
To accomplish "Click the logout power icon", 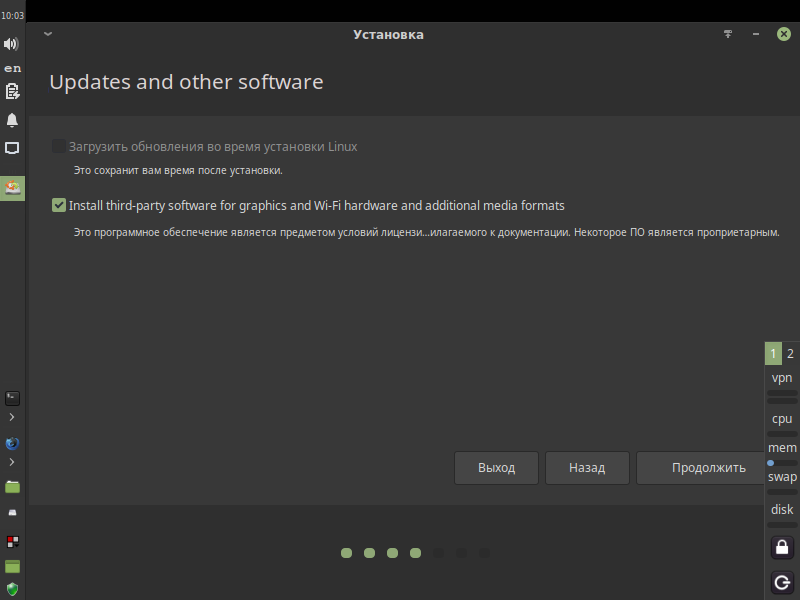I will [782, 582].
